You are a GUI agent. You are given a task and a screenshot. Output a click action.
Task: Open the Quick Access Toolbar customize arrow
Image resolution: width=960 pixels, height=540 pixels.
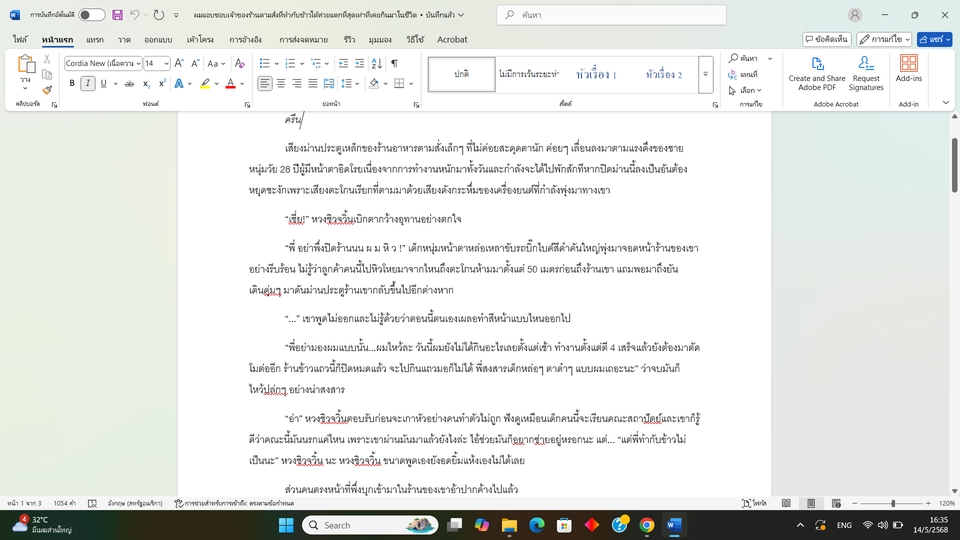point(176,15)
